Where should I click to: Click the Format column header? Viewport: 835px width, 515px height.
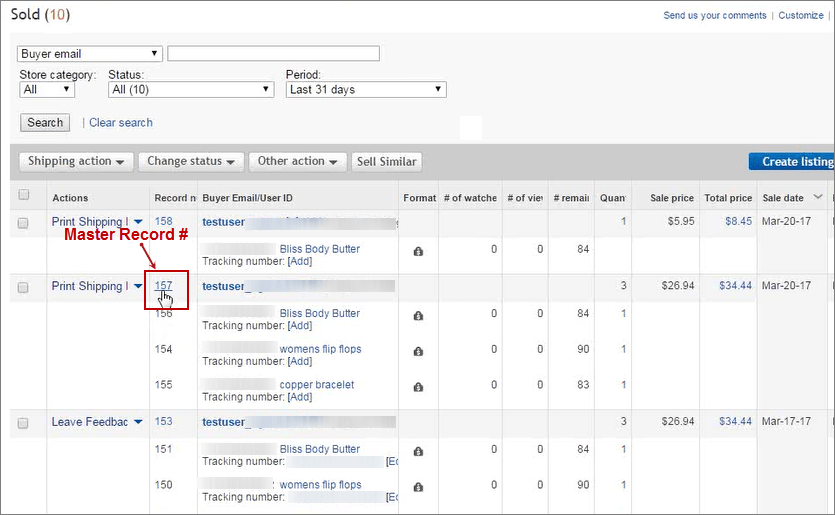pyautogui.click(x=420, y=198)
